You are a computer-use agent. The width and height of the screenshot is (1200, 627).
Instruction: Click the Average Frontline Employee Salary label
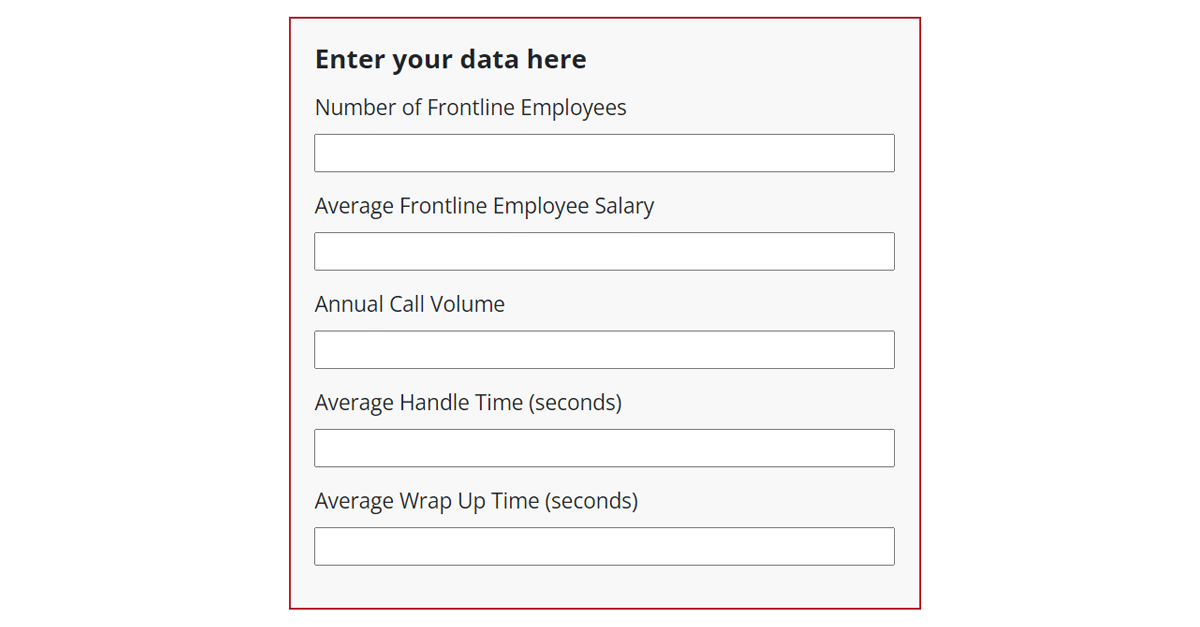pos(484,205)
